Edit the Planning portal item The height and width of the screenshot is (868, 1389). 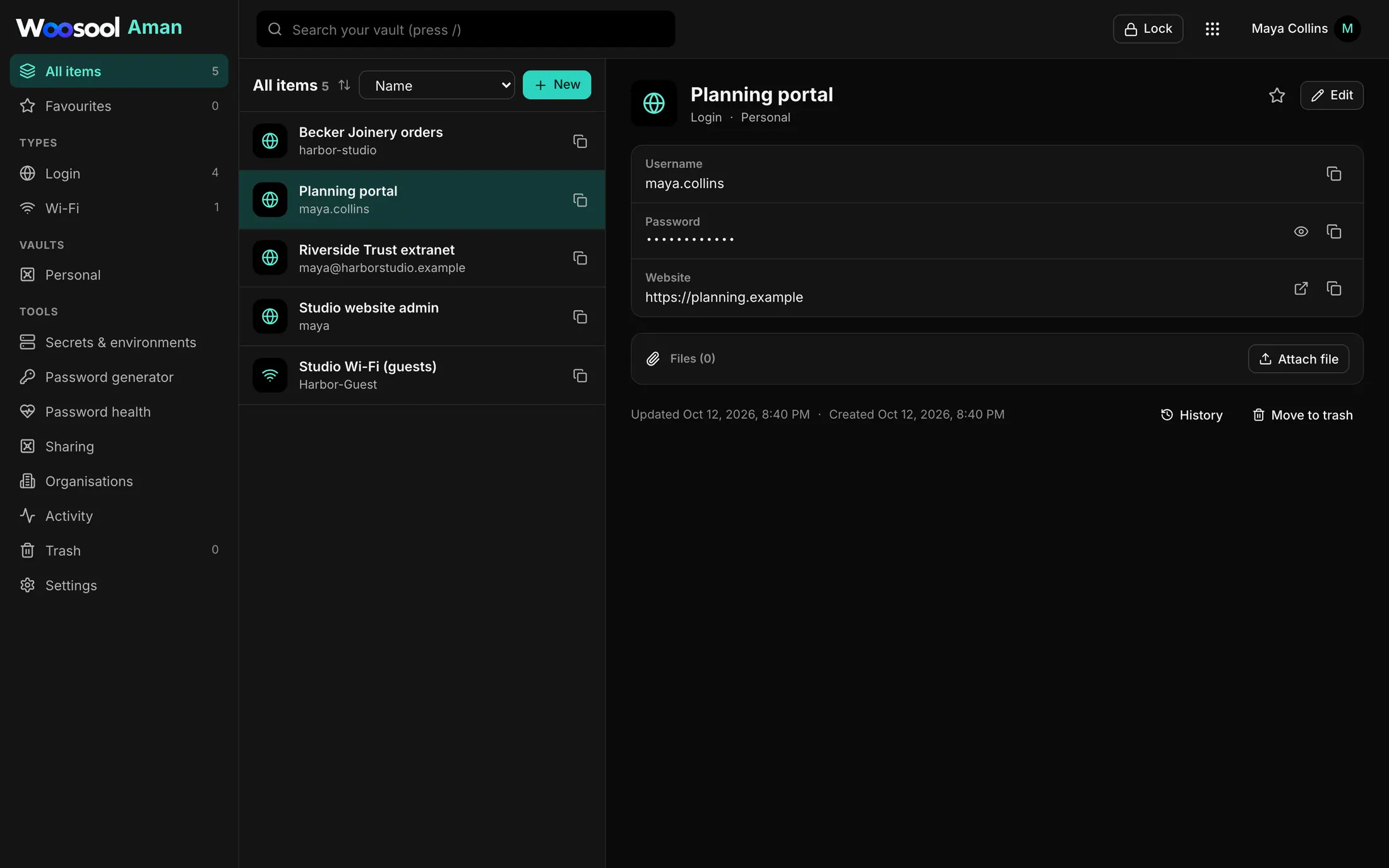click(x=1332, y=95)
